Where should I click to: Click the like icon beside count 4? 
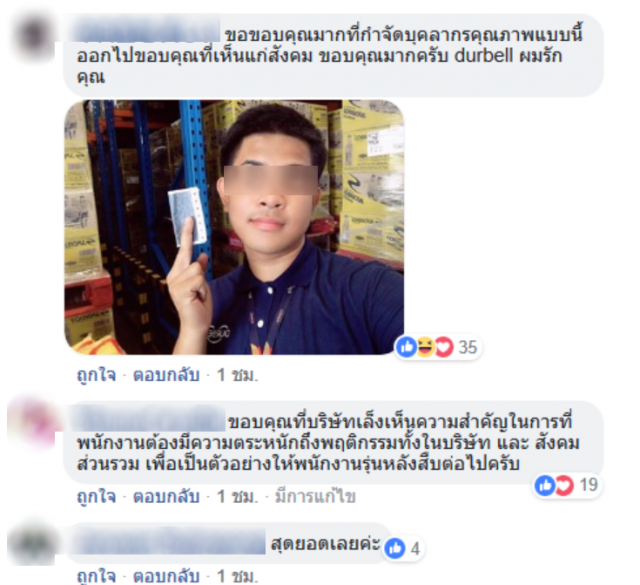tap(395, 548)
